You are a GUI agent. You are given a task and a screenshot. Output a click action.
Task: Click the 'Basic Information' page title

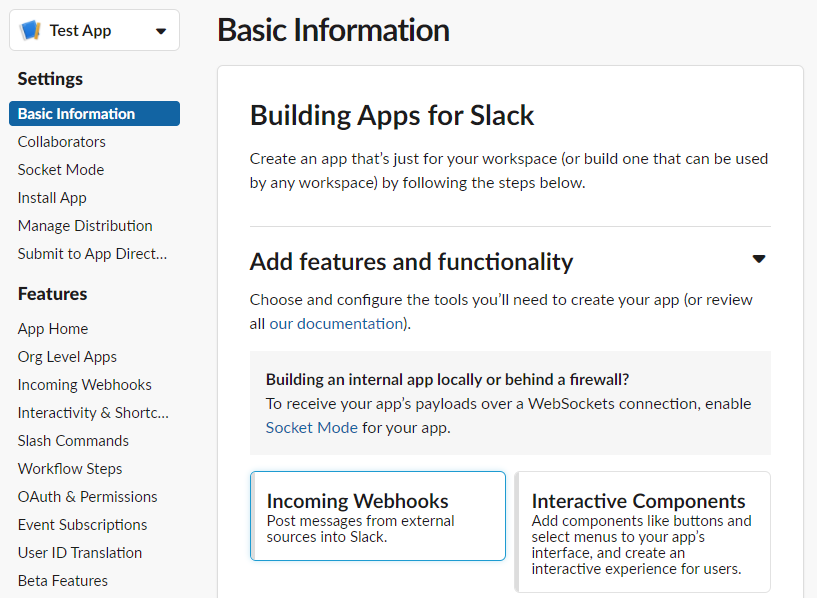(333, 30)
